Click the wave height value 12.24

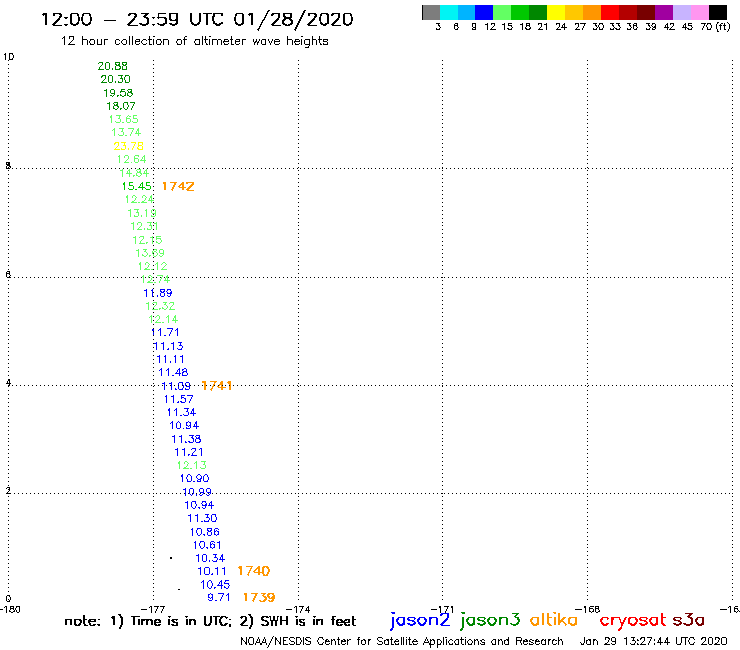tap(139, 200)
